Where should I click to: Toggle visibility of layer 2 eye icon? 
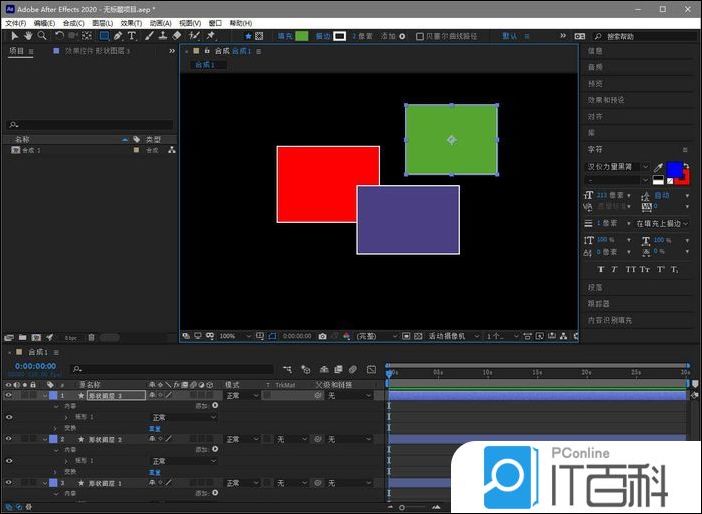click(x=9, y=439)
